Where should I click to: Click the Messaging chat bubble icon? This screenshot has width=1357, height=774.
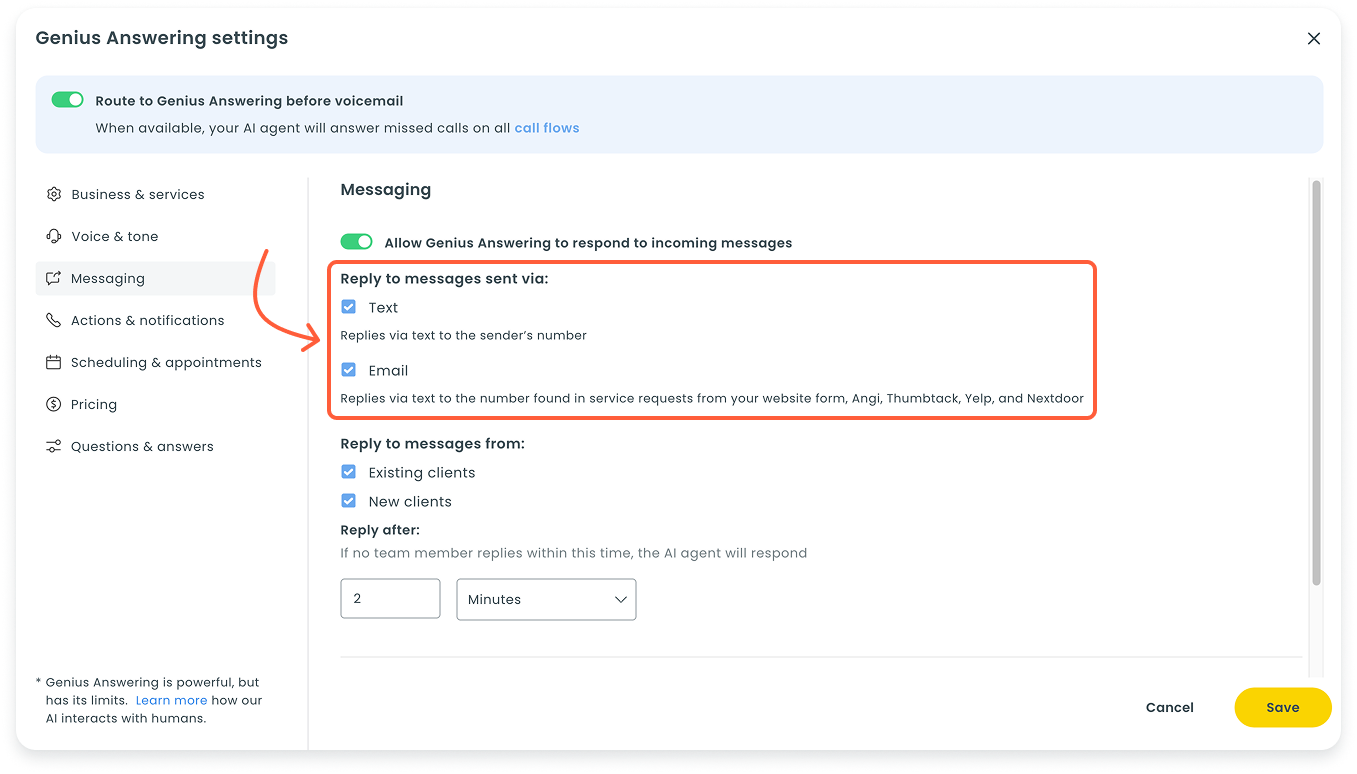coord(54,279)
